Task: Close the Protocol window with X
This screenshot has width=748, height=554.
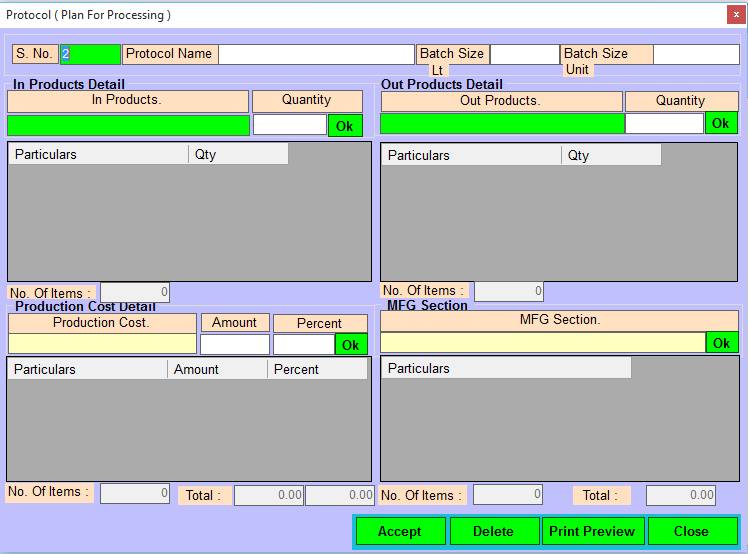Action: pyautogui.click(x=736, y=14)
